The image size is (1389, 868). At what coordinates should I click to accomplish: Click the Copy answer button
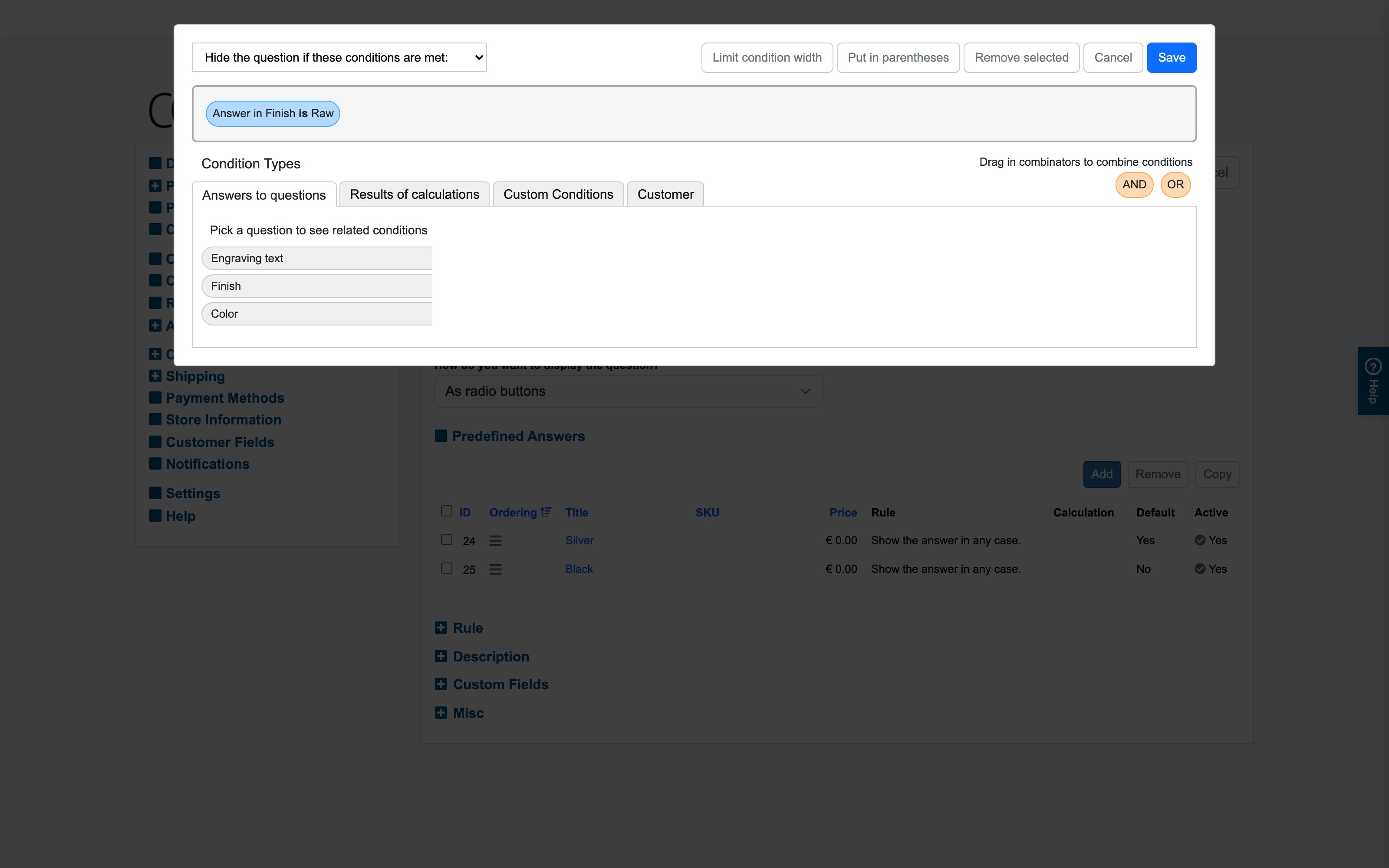coord(1218,474)
